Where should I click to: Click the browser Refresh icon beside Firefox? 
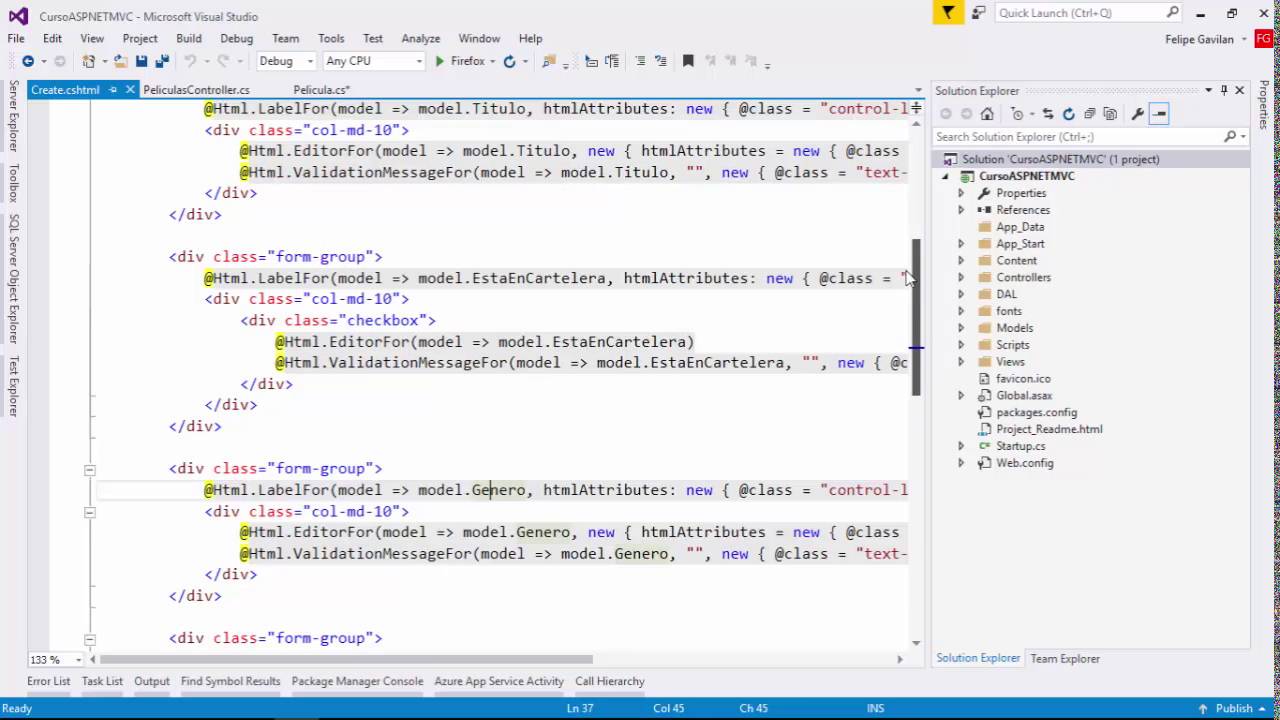509,61
